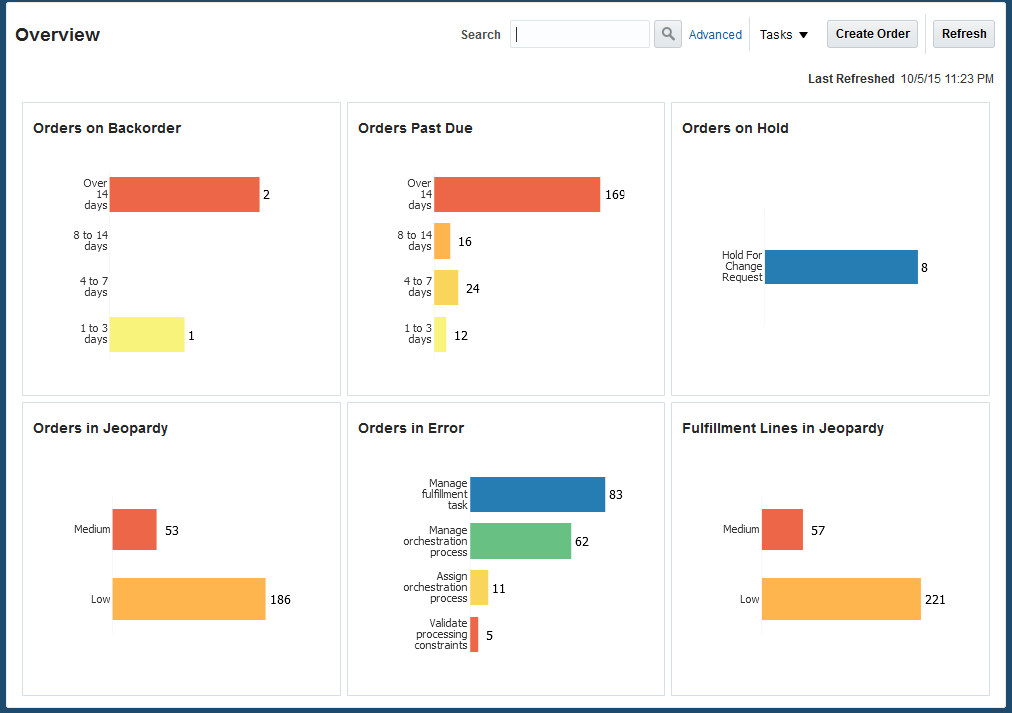This screenshot has height=713, width=1012.
Task: Select Assign orchestration process yellow bar
Action: coord(479,587)
